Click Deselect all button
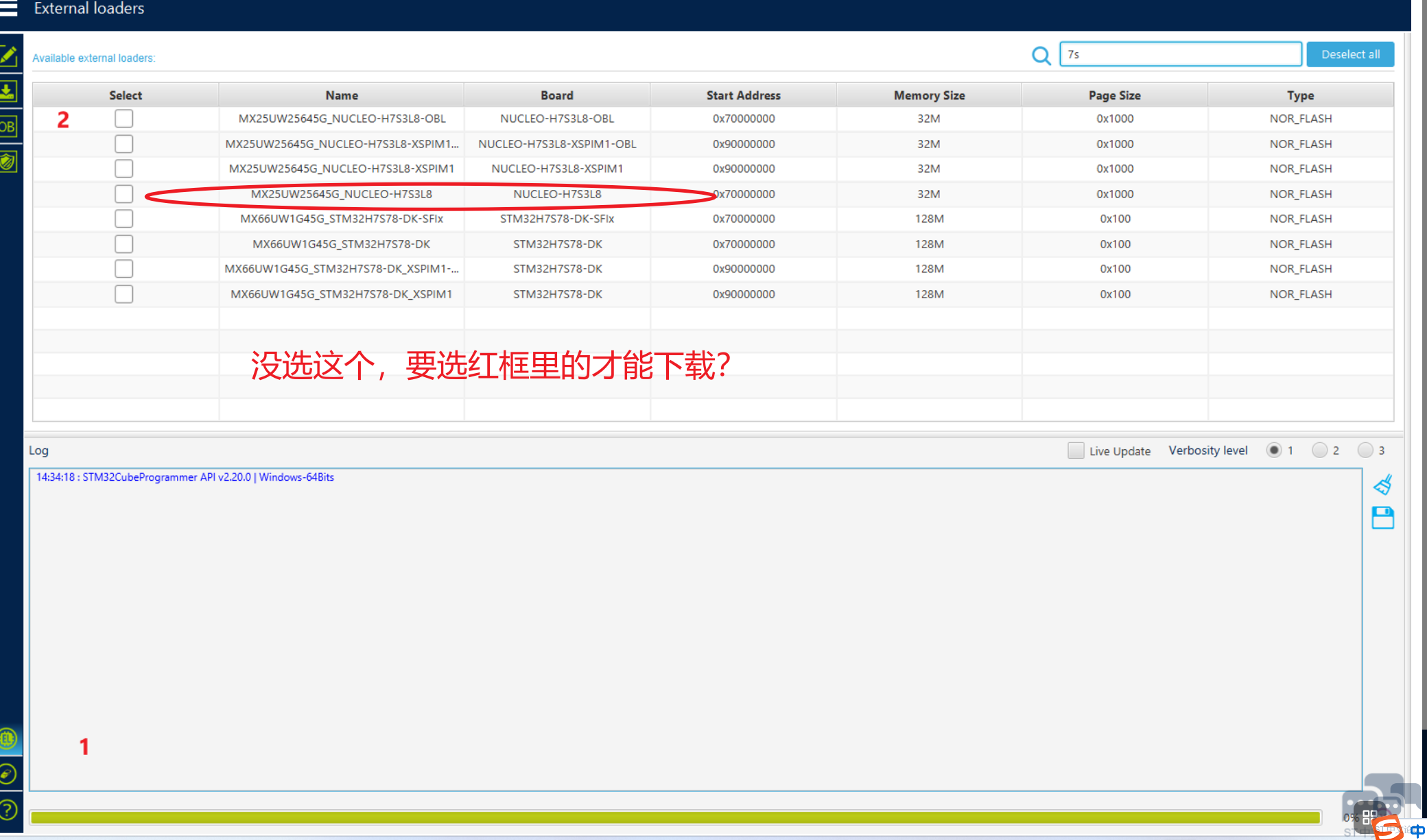 (x=1349, y=55)
